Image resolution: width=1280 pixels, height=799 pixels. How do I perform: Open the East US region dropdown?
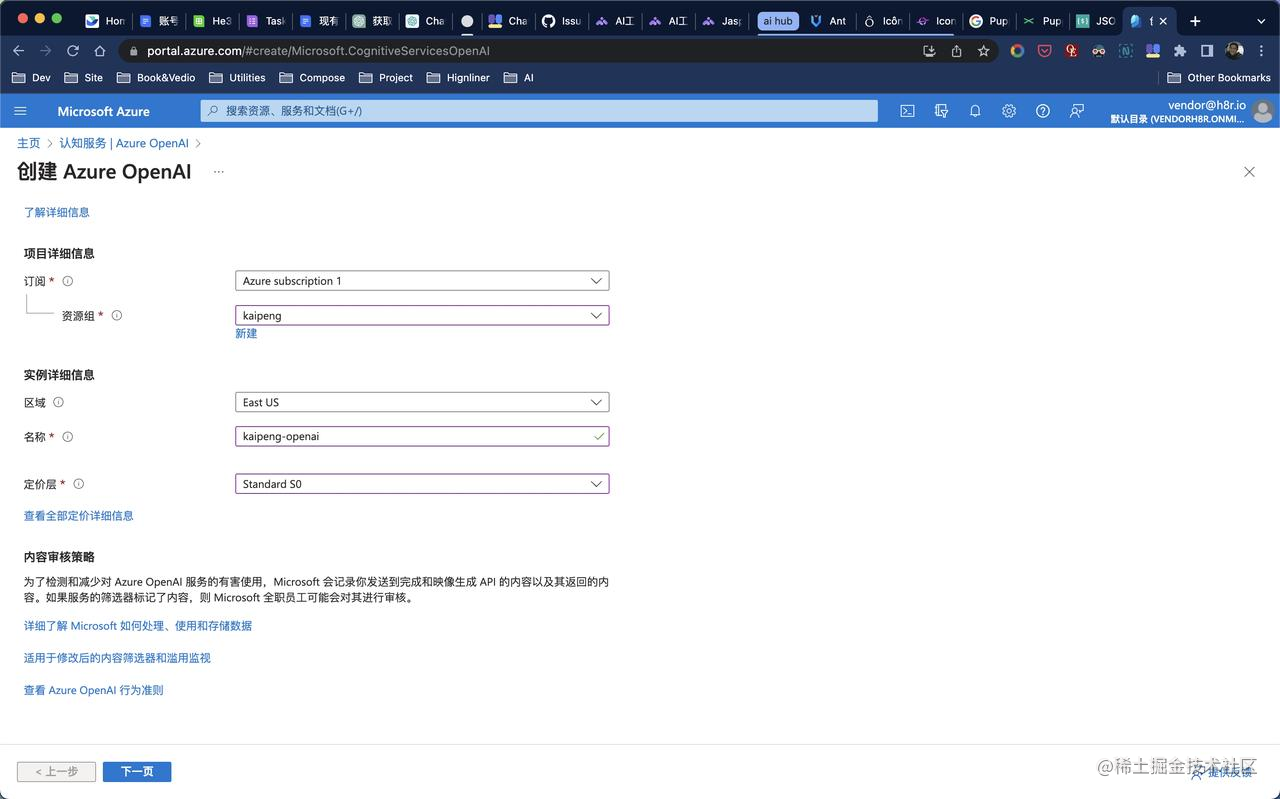click(x=421, y=402)
